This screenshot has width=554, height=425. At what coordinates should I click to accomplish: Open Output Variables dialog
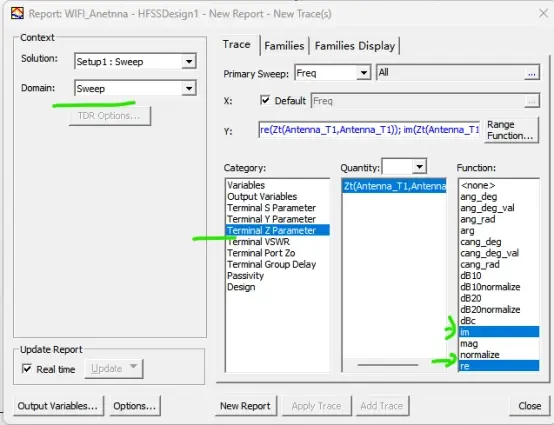[x=58, y=406]
